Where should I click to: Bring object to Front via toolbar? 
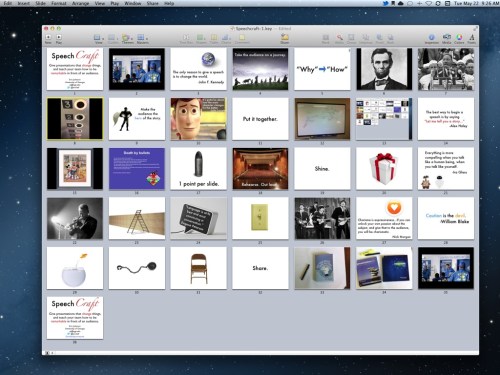point(380,39)
